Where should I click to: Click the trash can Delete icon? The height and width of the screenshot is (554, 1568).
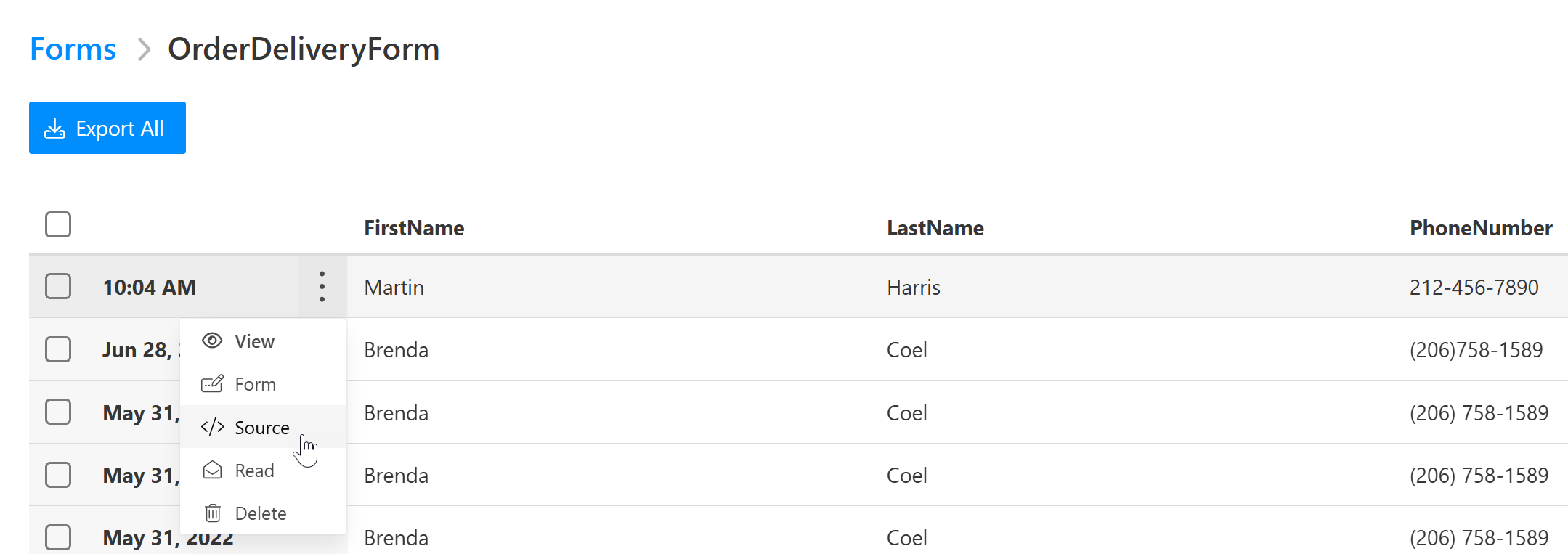[212, 513]
